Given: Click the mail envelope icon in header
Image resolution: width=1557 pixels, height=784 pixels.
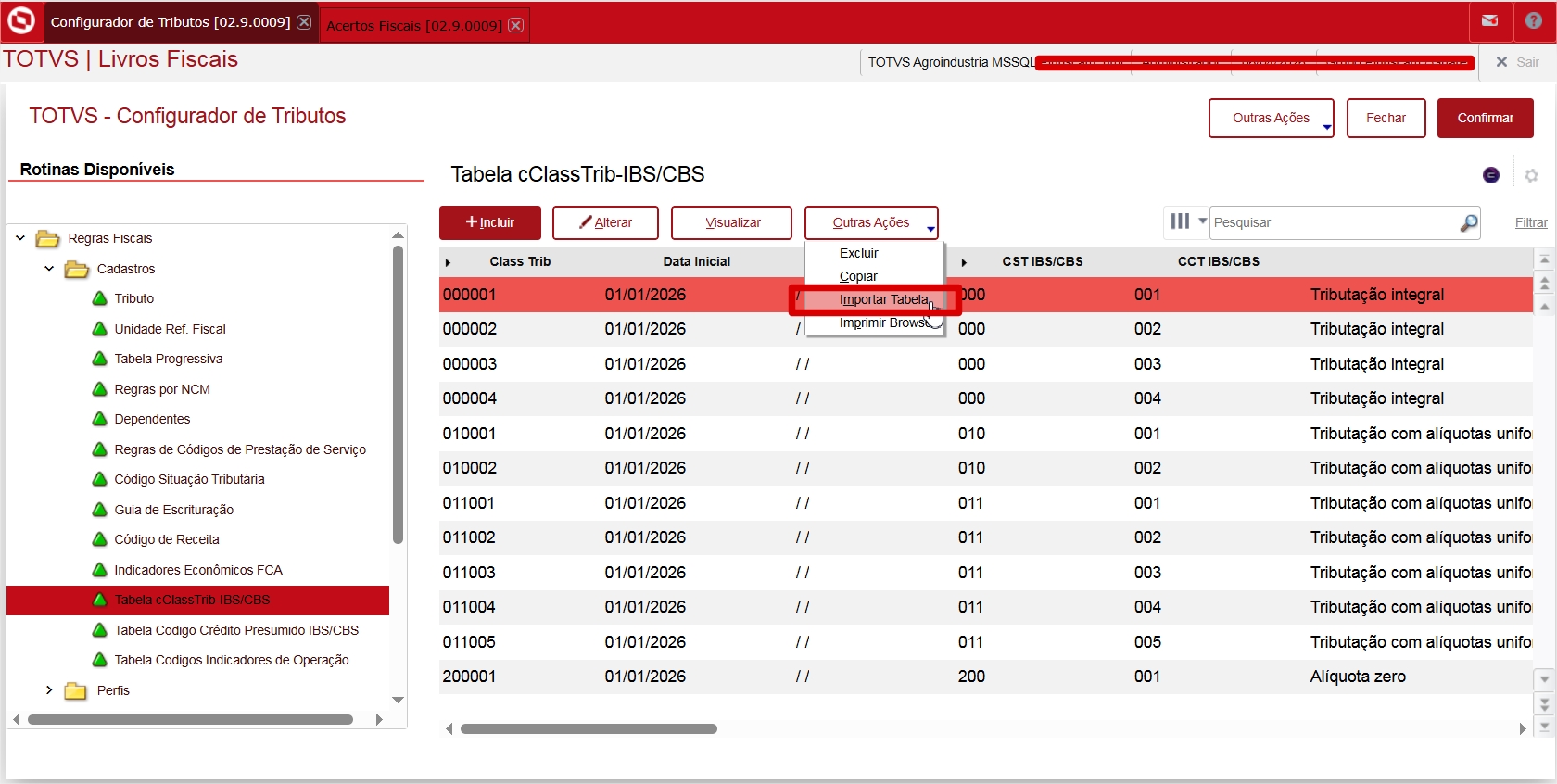Looking at the screenshot, I should coord(1489,21).
